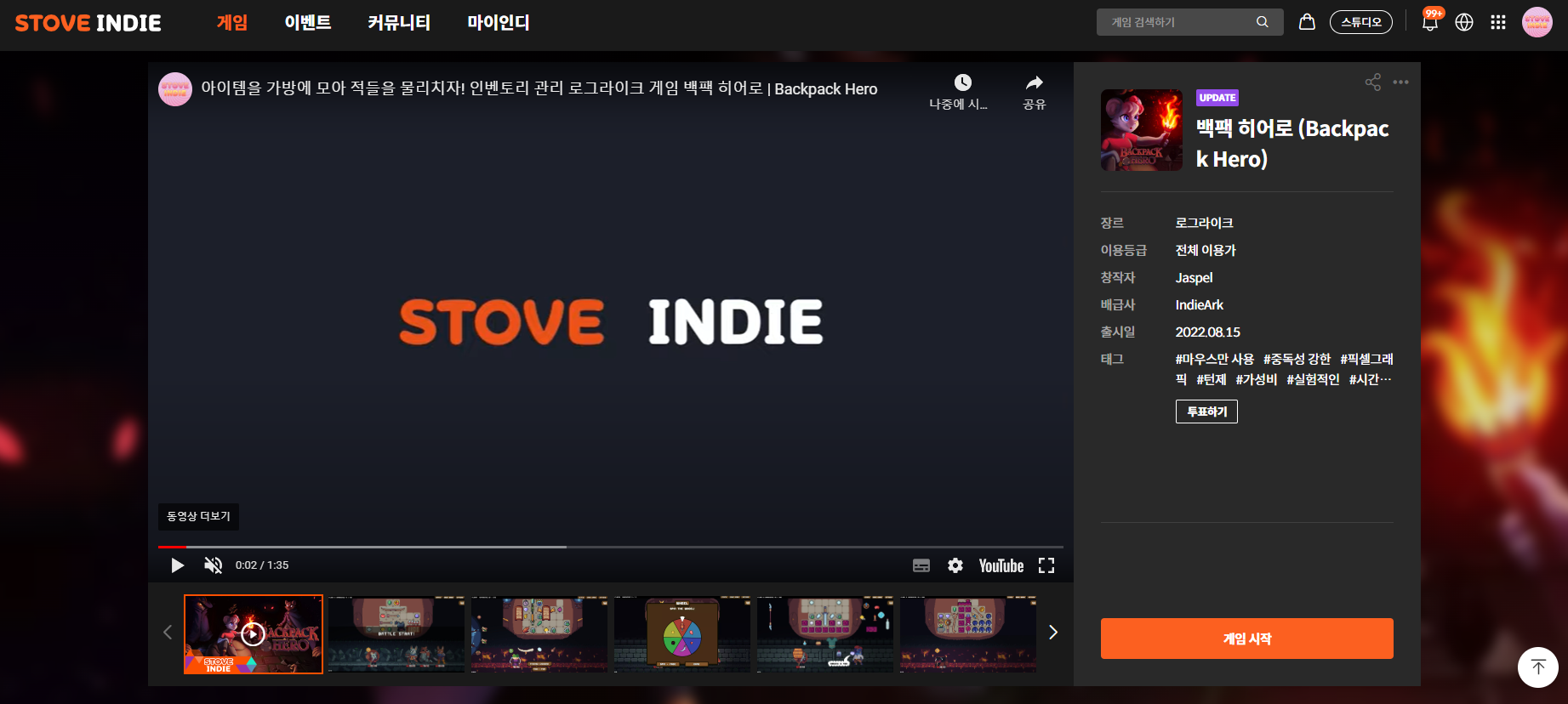Click the globe language icon
The height and width of the screenshot is (704, 1568).
point(1464,23)
